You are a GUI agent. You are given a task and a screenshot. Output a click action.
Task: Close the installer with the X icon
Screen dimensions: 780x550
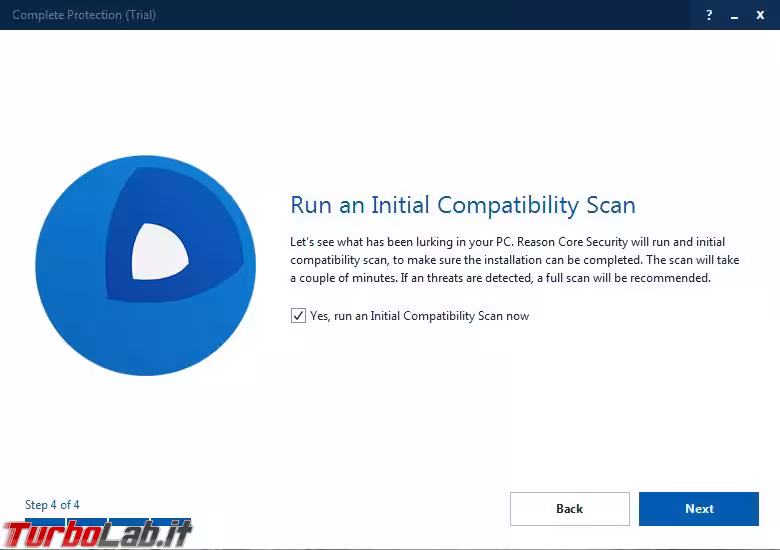click(x=760, y=15)
